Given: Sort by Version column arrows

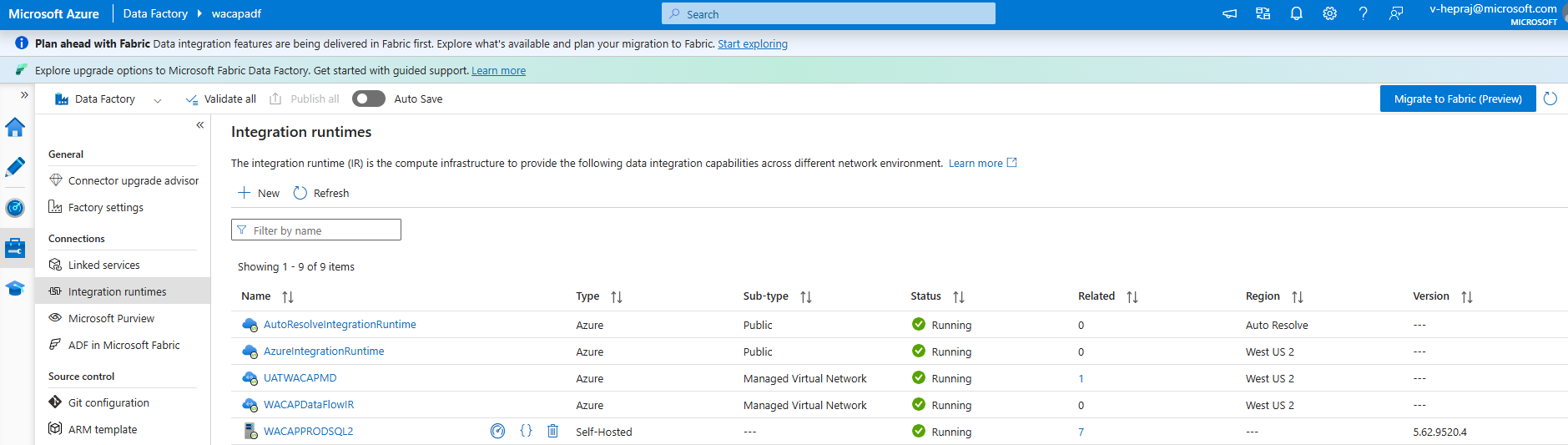Looking at the screenshot, I should point(1467,296).
